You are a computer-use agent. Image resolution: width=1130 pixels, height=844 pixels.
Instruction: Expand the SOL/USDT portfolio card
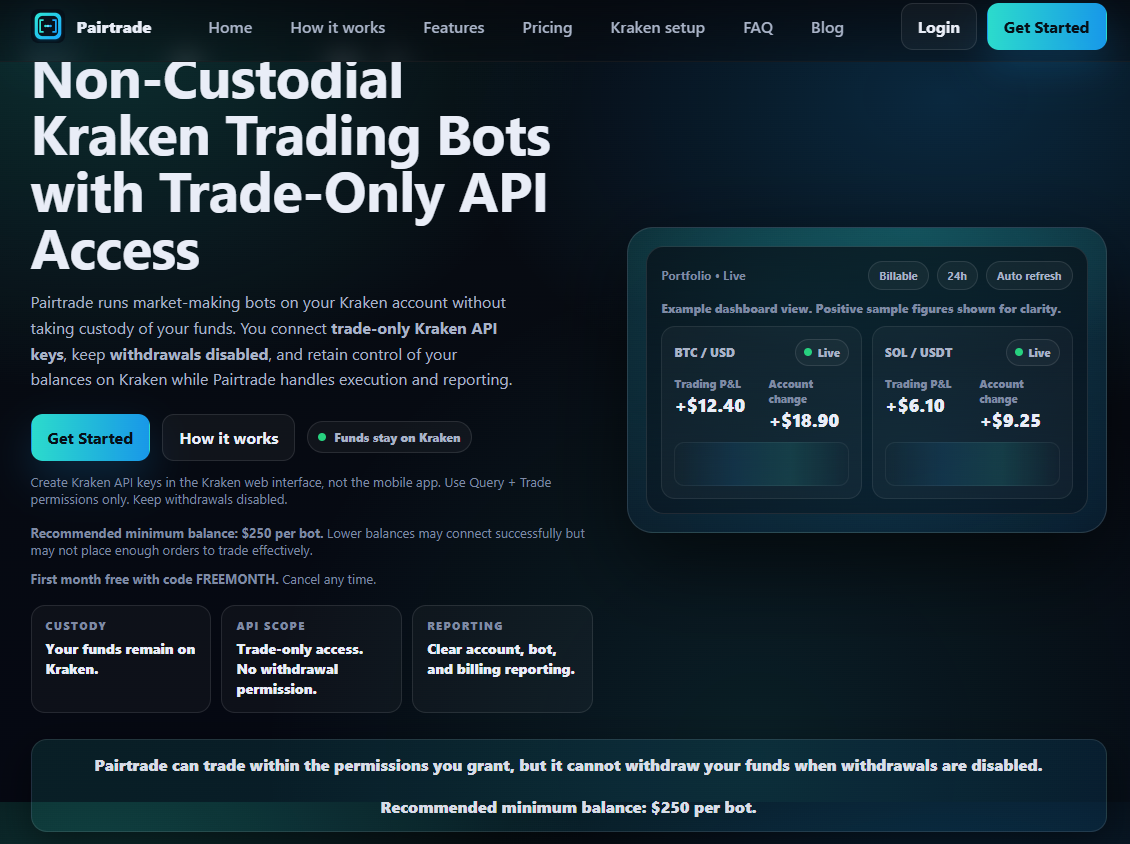971,413
